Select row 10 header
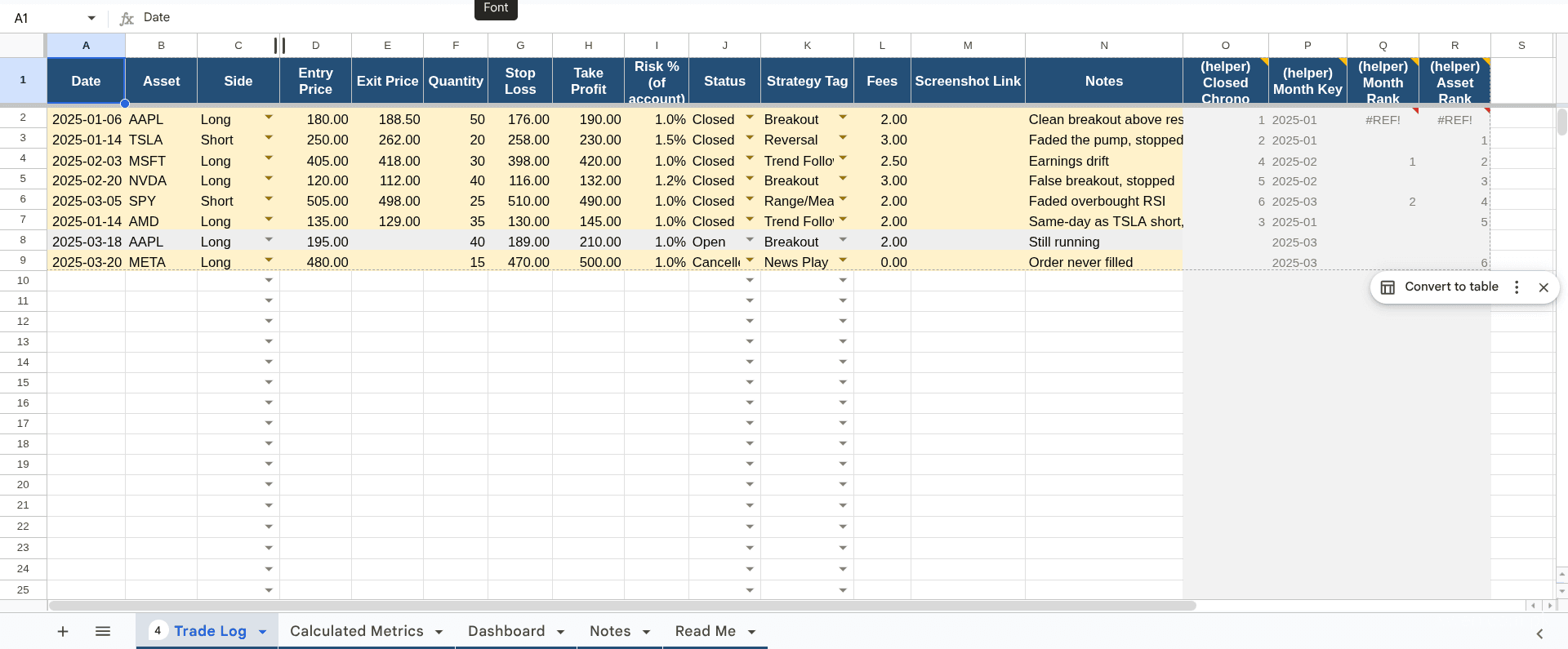The width and height of the screenshot is (1568, 649). tap(23, 280)
